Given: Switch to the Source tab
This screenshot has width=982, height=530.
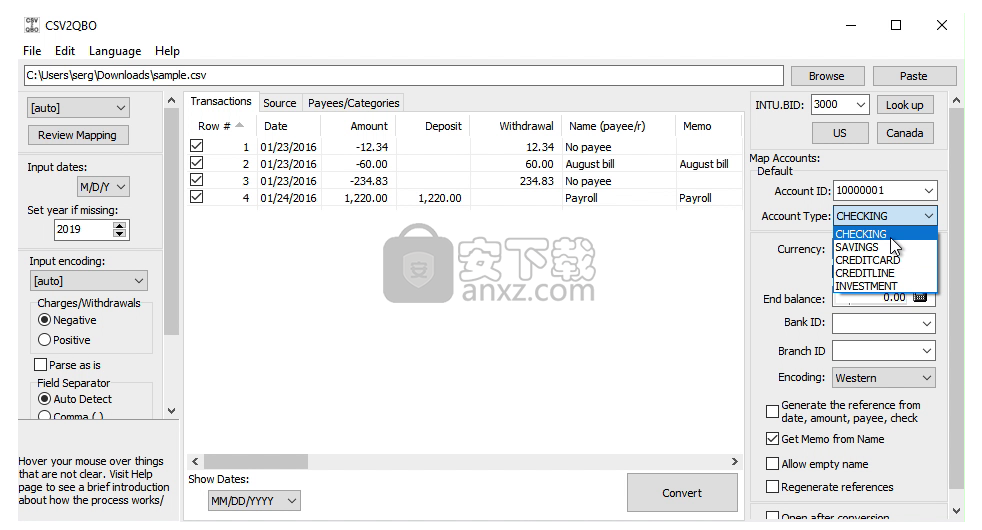Looking at the screenshot, I should point(279,103).
